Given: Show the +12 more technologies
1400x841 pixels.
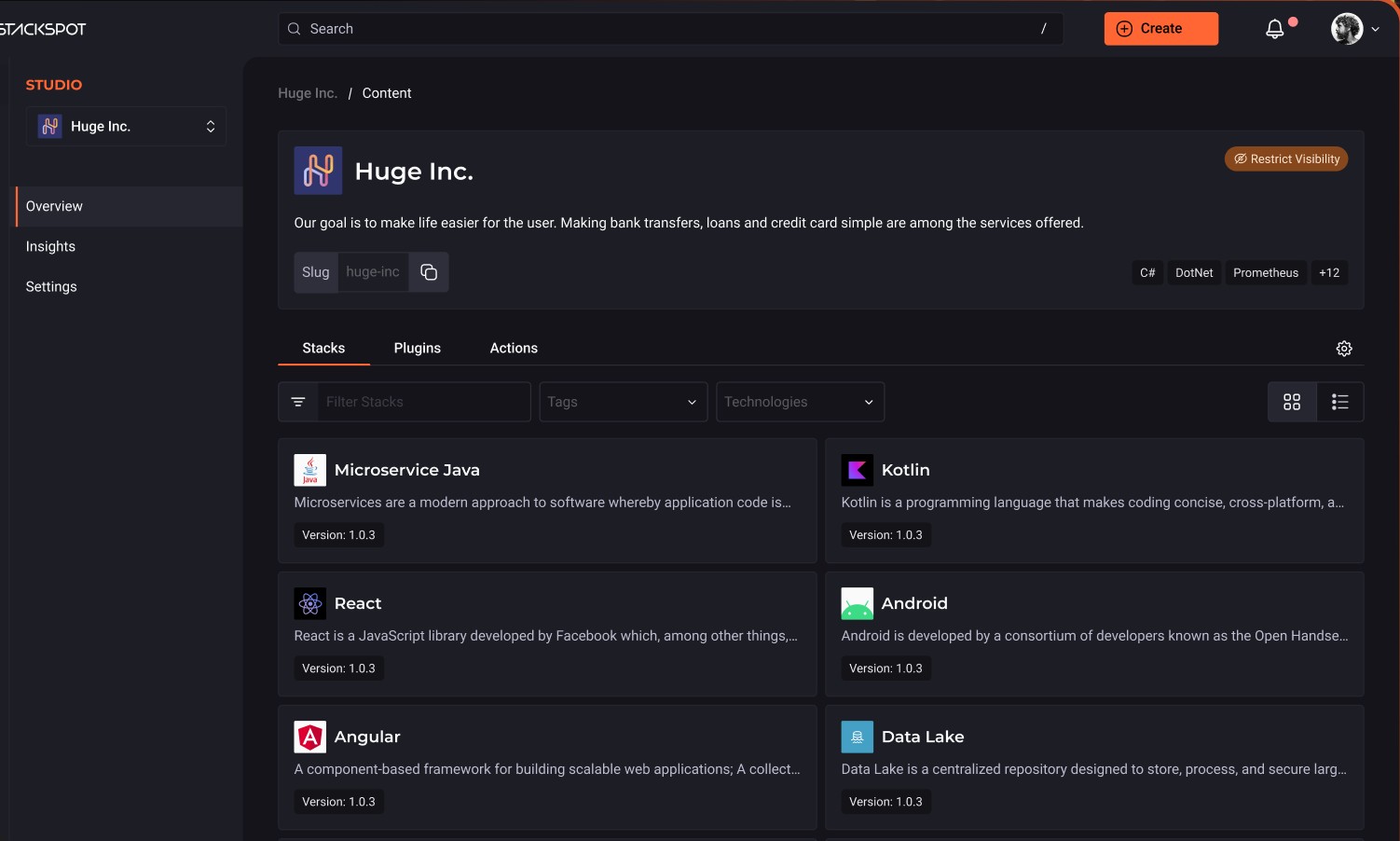Looking at the screenshot, I should pos(1329,272).
